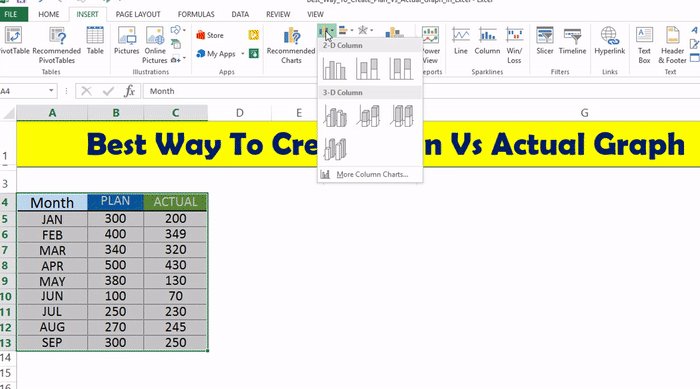Select the ACTUAL header cell
Screen dimensions: 700x389
pos(175,202)
